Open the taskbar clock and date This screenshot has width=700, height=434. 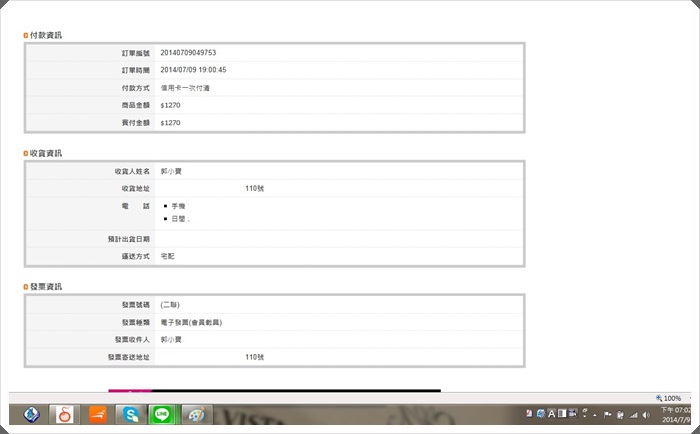(675, 414)
